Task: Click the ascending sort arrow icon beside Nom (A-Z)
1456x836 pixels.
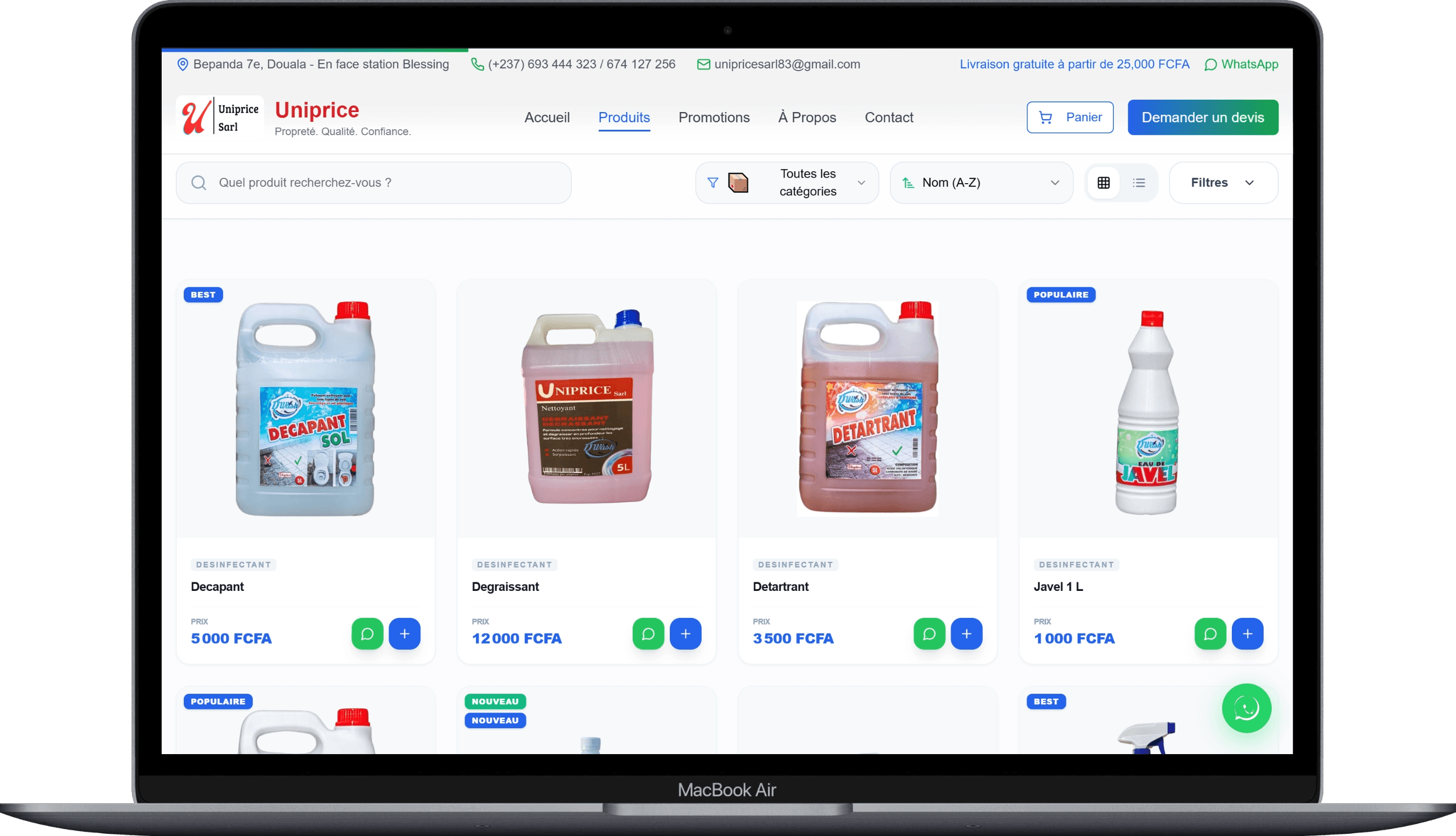Action: 907,183
